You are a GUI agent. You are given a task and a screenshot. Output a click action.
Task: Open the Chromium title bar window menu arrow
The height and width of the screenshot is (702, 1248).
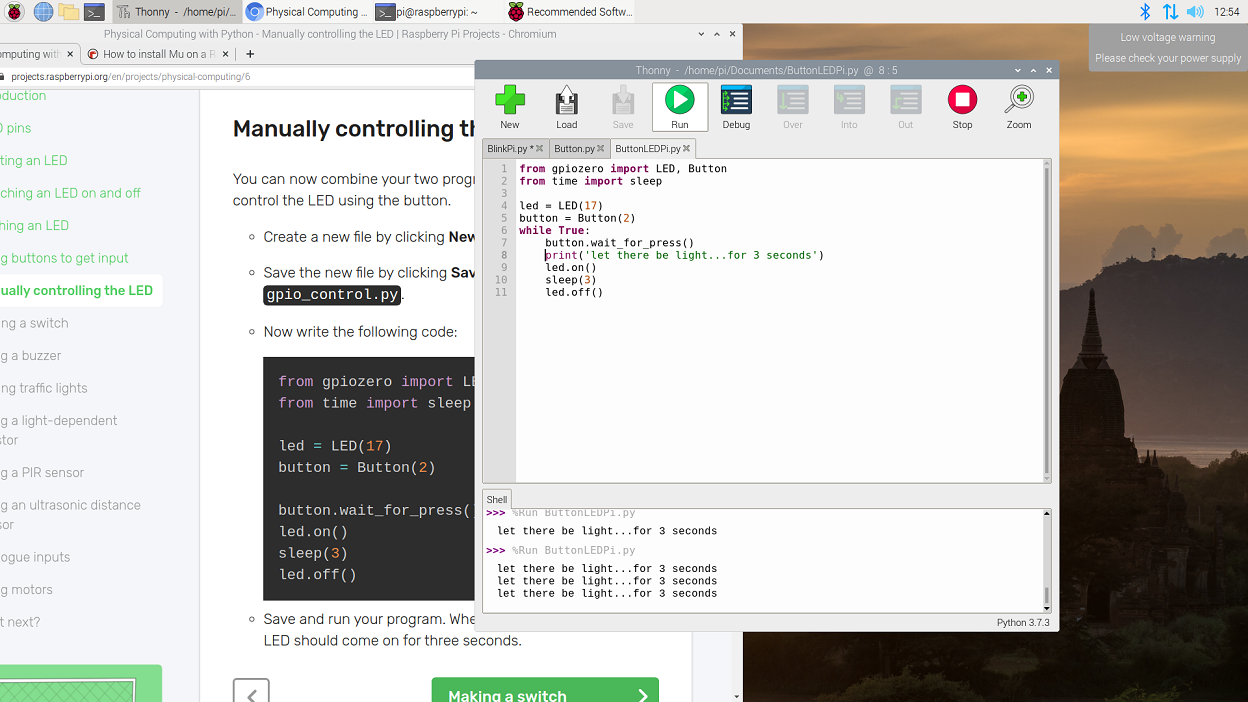tap(701, 34)
